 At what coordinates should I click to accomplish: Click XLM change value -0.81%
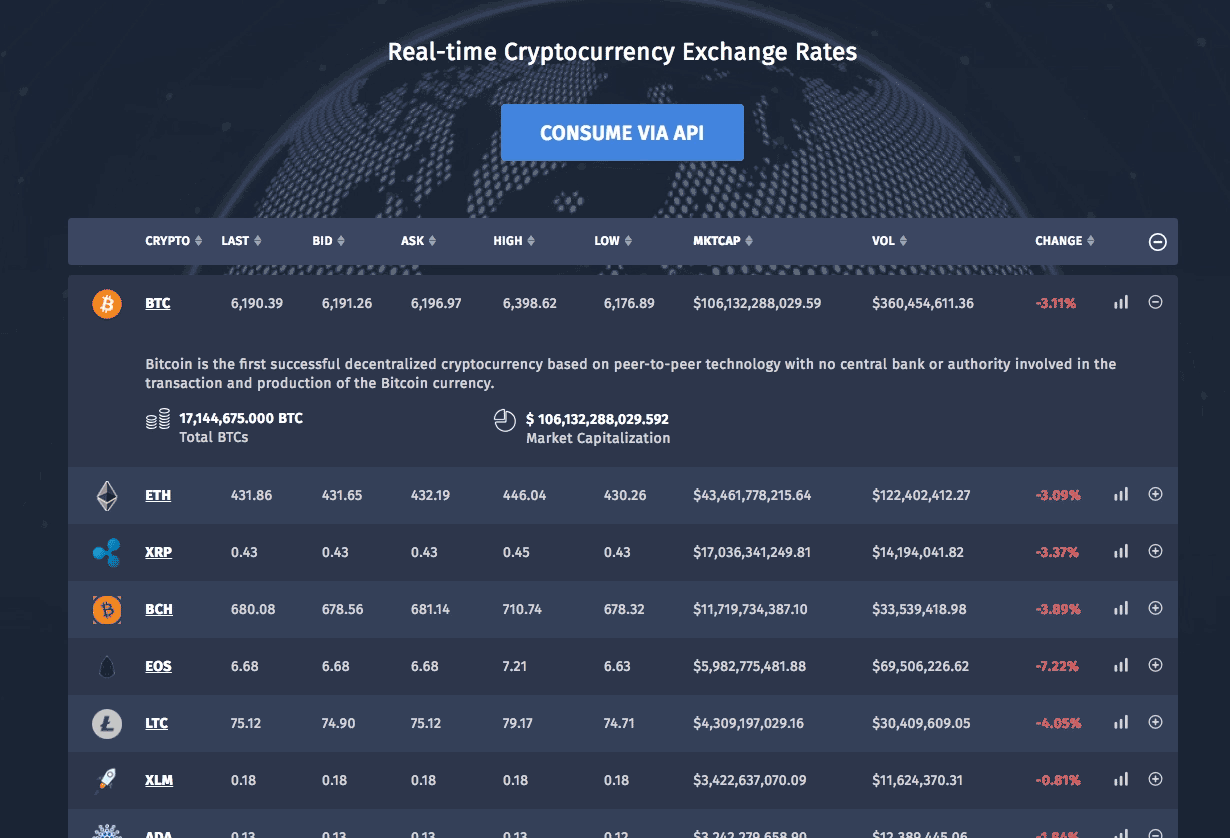click(1058, 780)
